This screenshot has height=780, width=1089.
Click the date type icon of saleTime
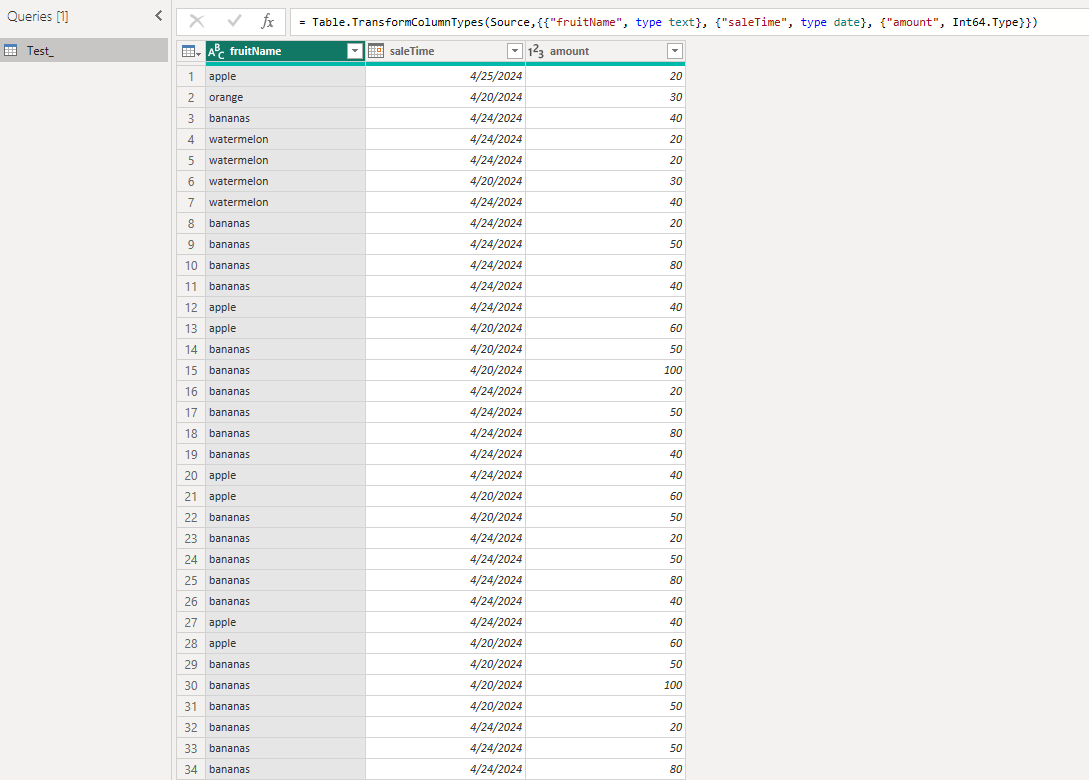[x=376, y=51]
